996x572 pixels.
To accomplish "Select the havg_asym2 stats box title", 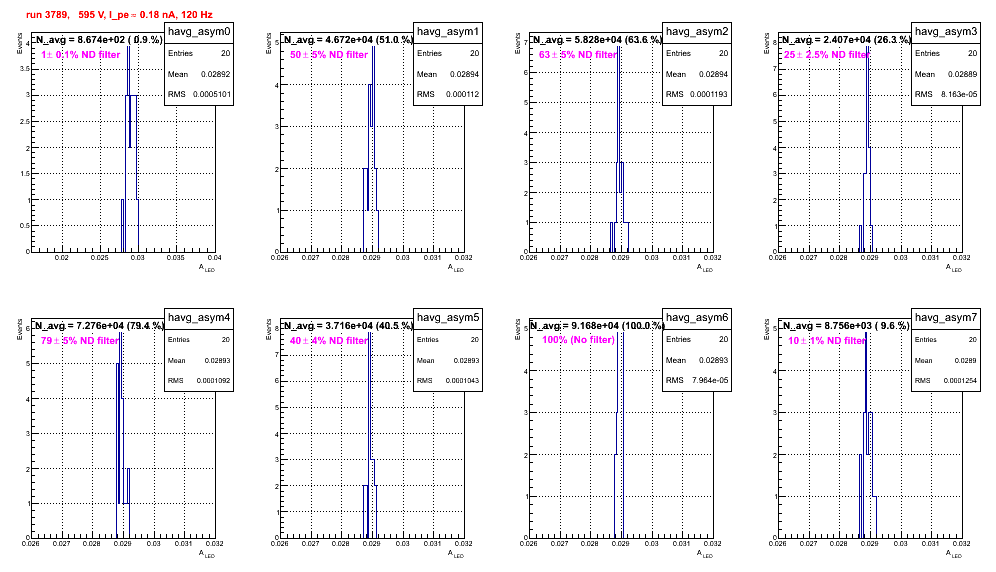I will pyautogui.click(x=697, y=32).
